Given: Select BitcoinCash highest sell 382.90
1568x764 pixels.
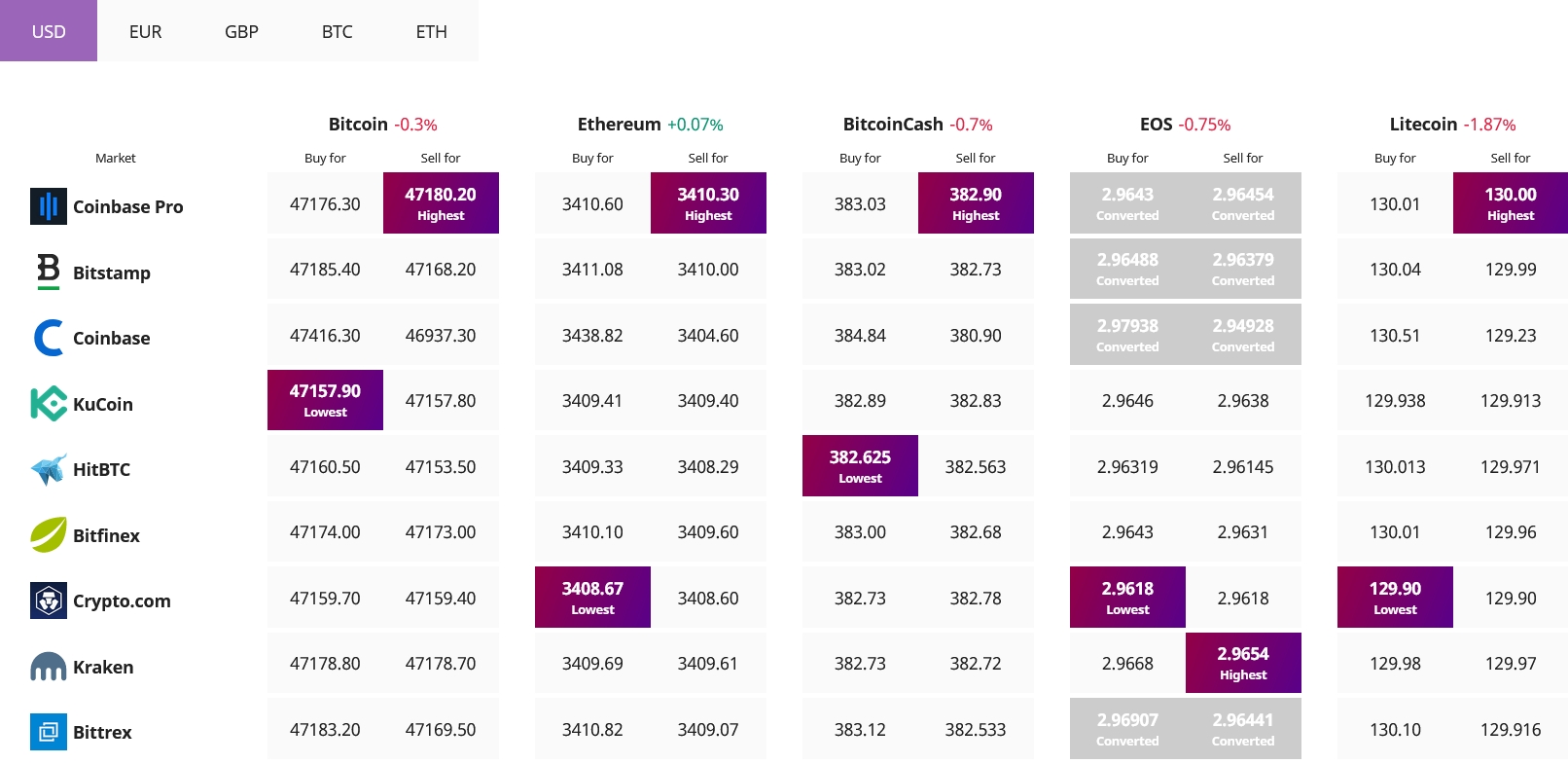Looking at the screenshot, I should (x=976, y=202).
